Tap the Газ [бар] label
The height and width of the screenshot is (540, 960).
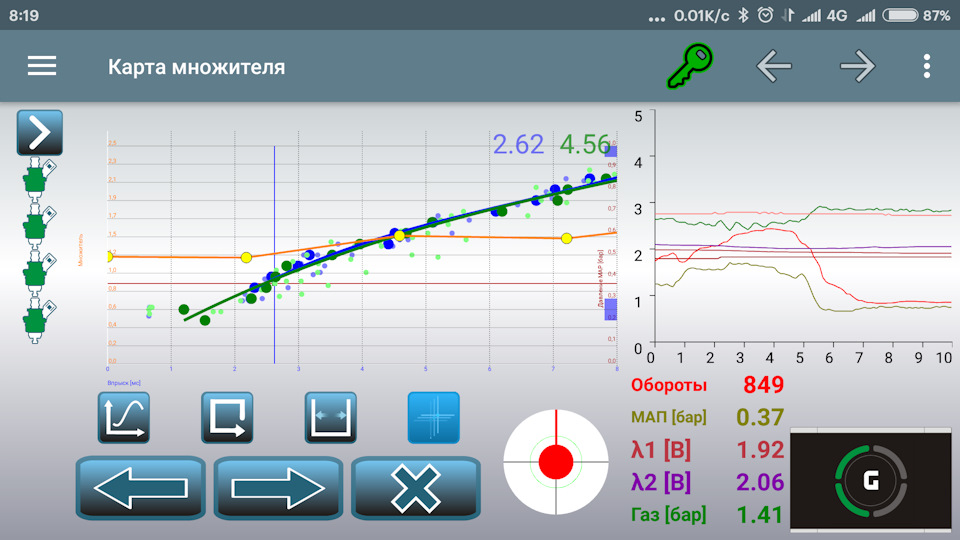(669, 515)
